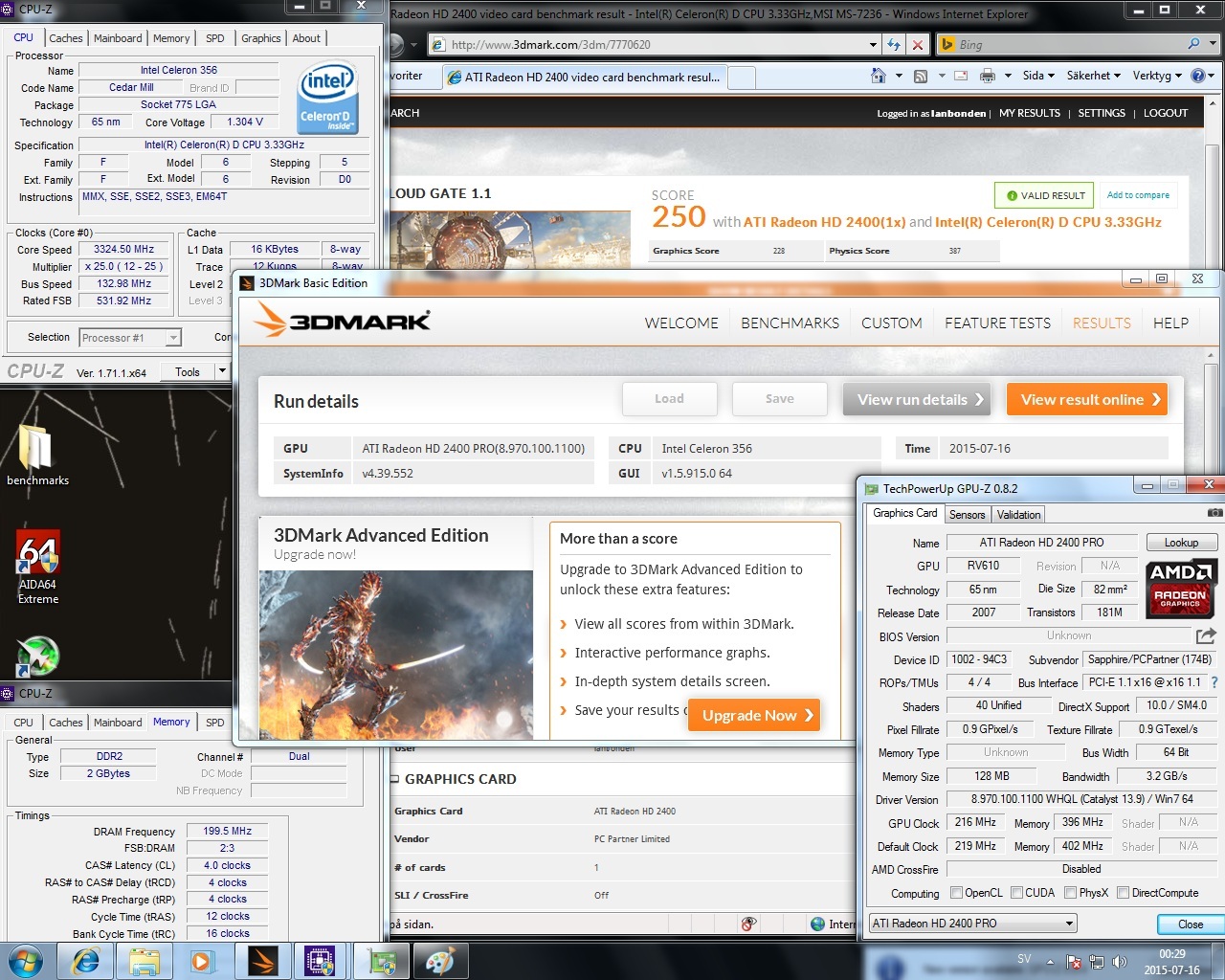Image resolution: width=1225 pixels, height=980 pixels.
Task: Click the refresh icon beside the address bar
Action: [x=894, y=44]
